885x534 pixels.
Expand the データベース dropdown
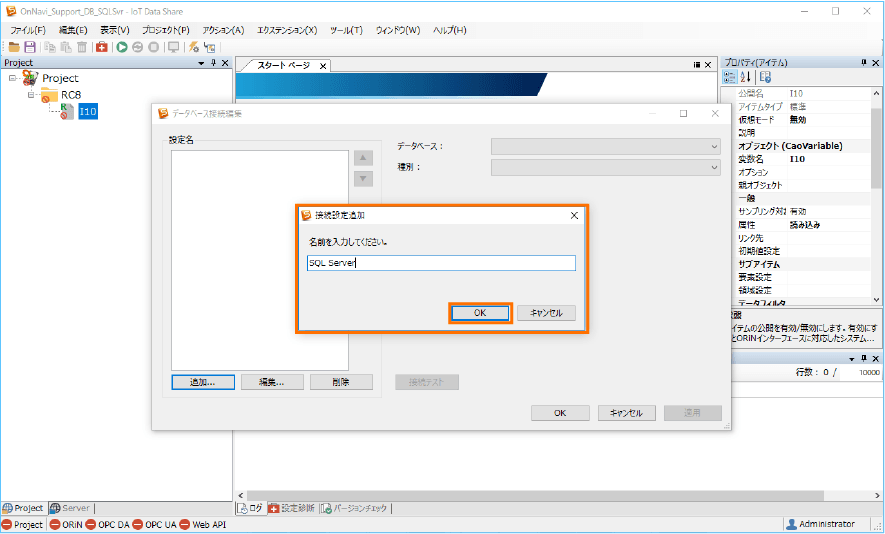click(605, 146)
